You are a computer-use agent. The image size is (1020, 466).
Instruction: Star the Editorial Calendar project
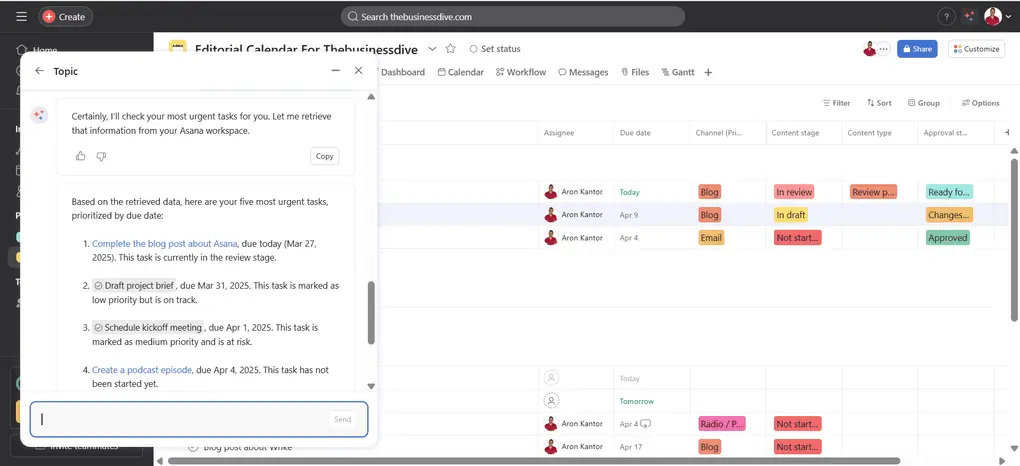[x=450, y=49]
